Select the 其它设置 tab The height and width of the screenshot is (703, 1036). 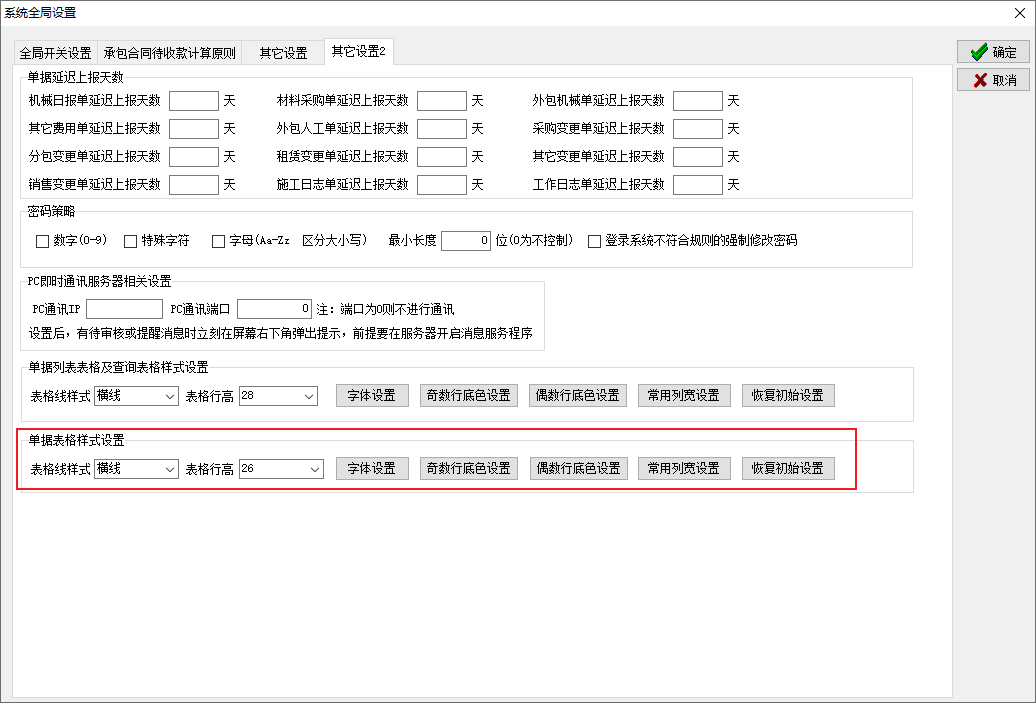(x=283, y=53)
